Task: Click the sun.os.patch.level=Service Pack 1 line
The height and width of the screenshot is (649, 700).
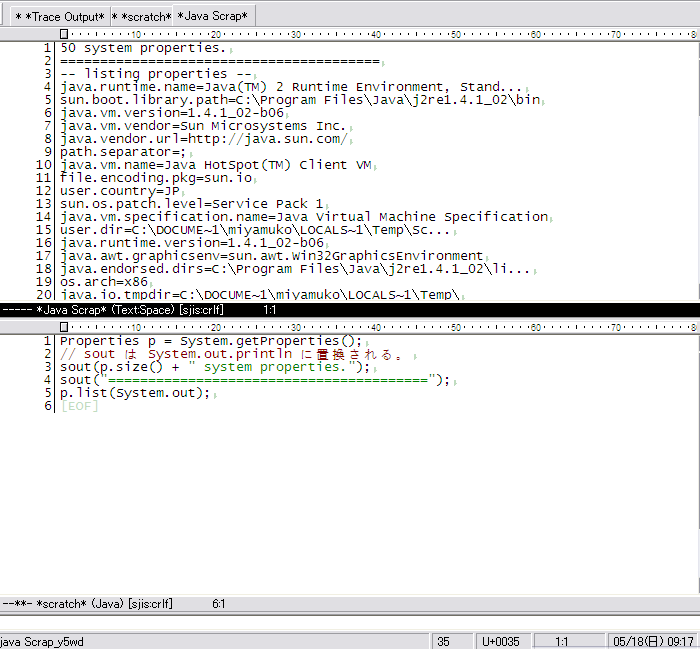Action: pos(192,204)
